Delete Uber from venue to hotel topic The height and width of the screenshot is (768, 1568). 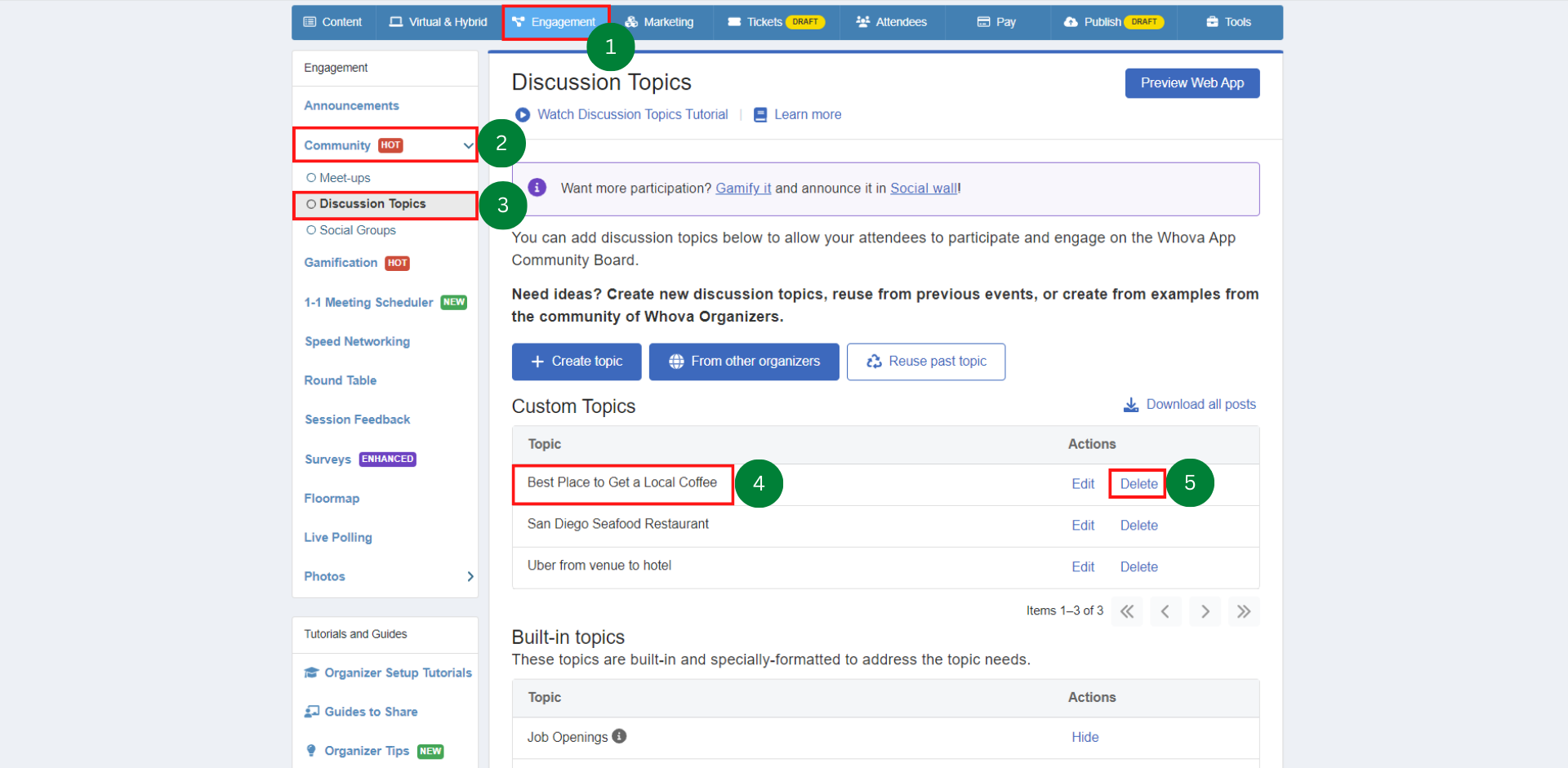[1138, 567]
